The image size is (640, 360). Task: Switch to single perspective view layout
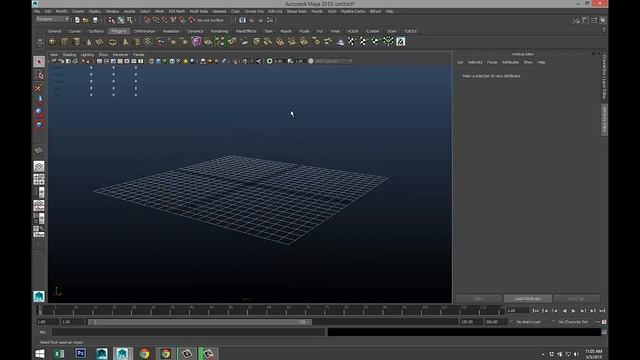point(39,166)
